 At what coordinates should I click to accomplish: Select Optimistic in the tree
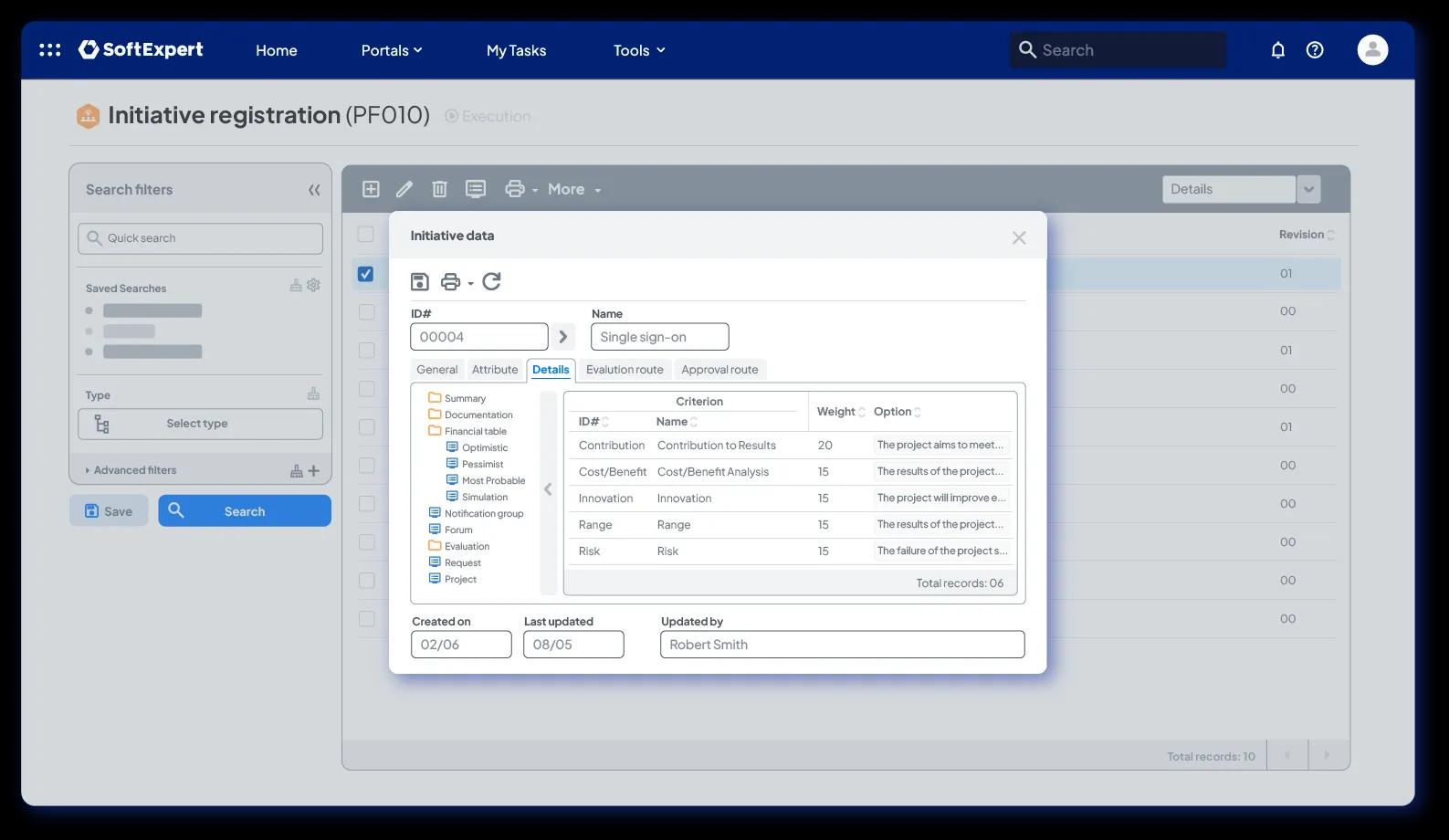(477, 447)
